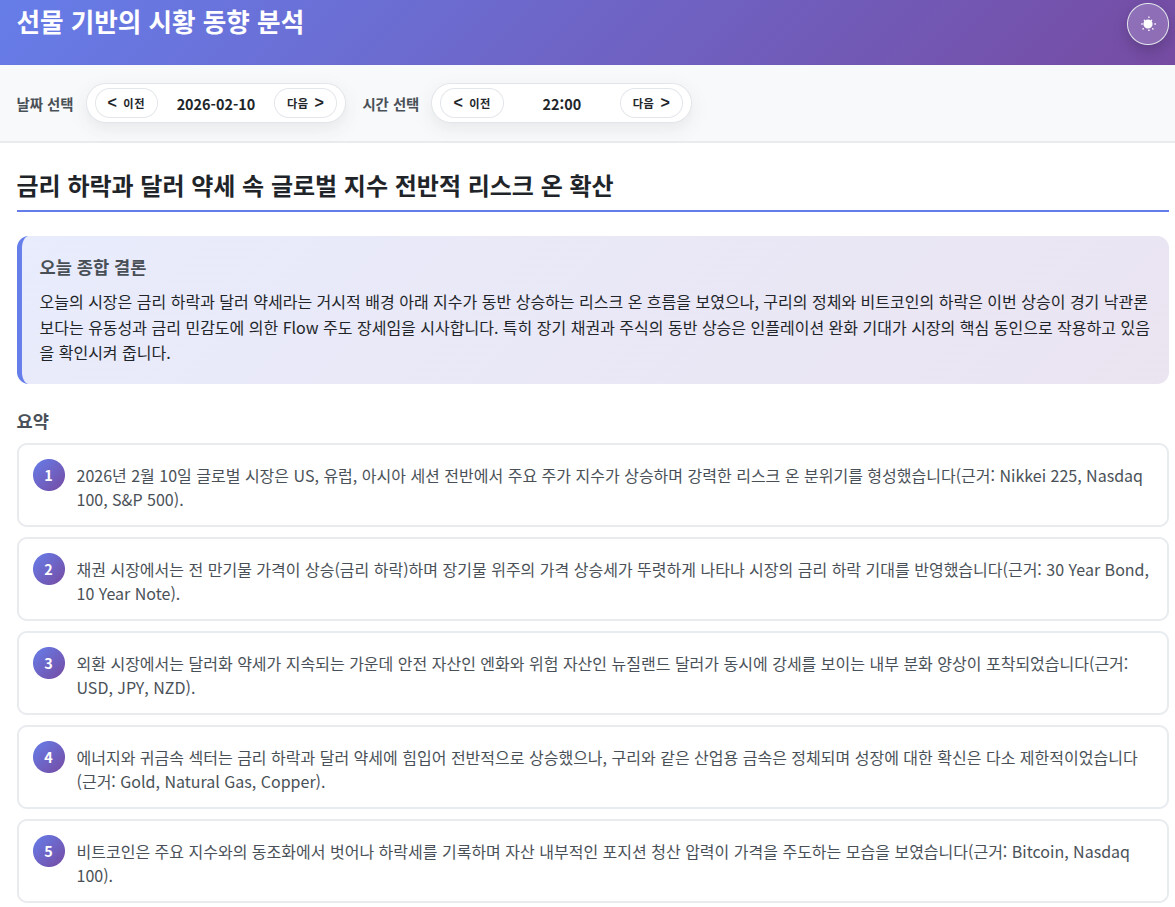Toggle the dark mode theme button
The width and height of the screenshot is (1175, 907).
pyautogui.click(x=1147, y=24)
